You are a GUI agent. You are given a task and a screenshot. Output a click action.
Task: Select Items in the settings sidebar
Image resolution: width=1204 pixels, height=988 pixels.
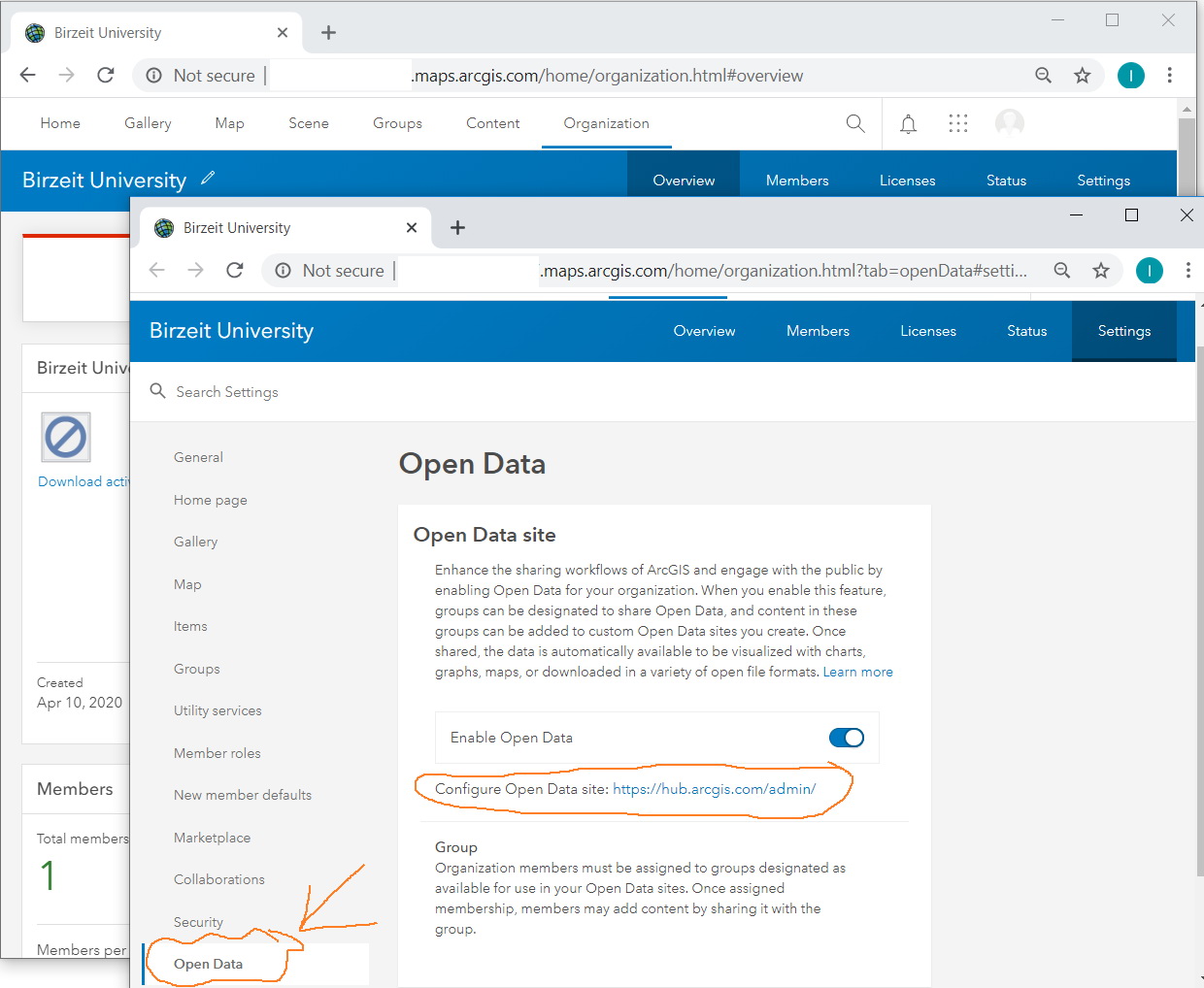coord(190,626)
